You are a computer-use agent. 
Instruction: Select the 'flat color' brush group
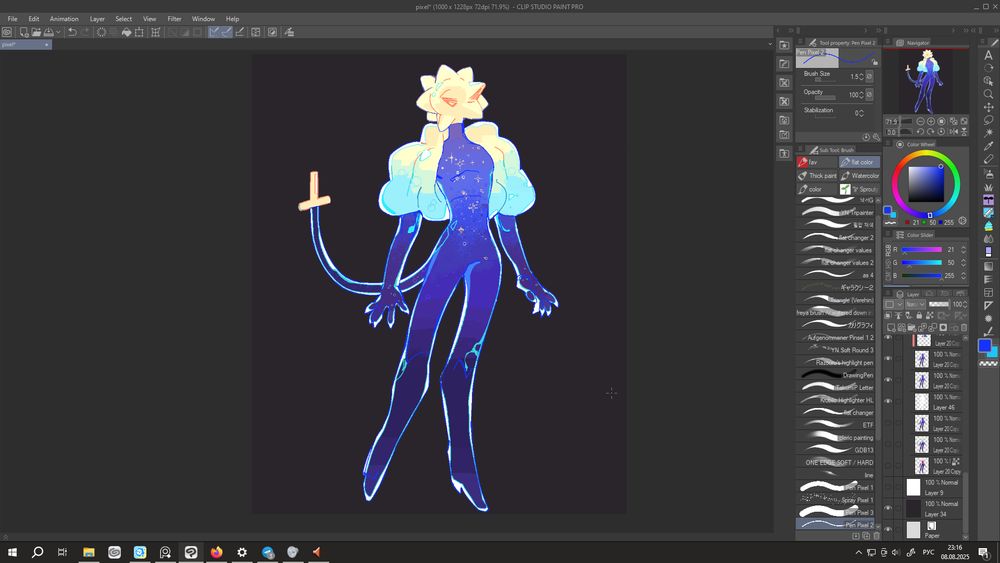(x=859, y=162)
